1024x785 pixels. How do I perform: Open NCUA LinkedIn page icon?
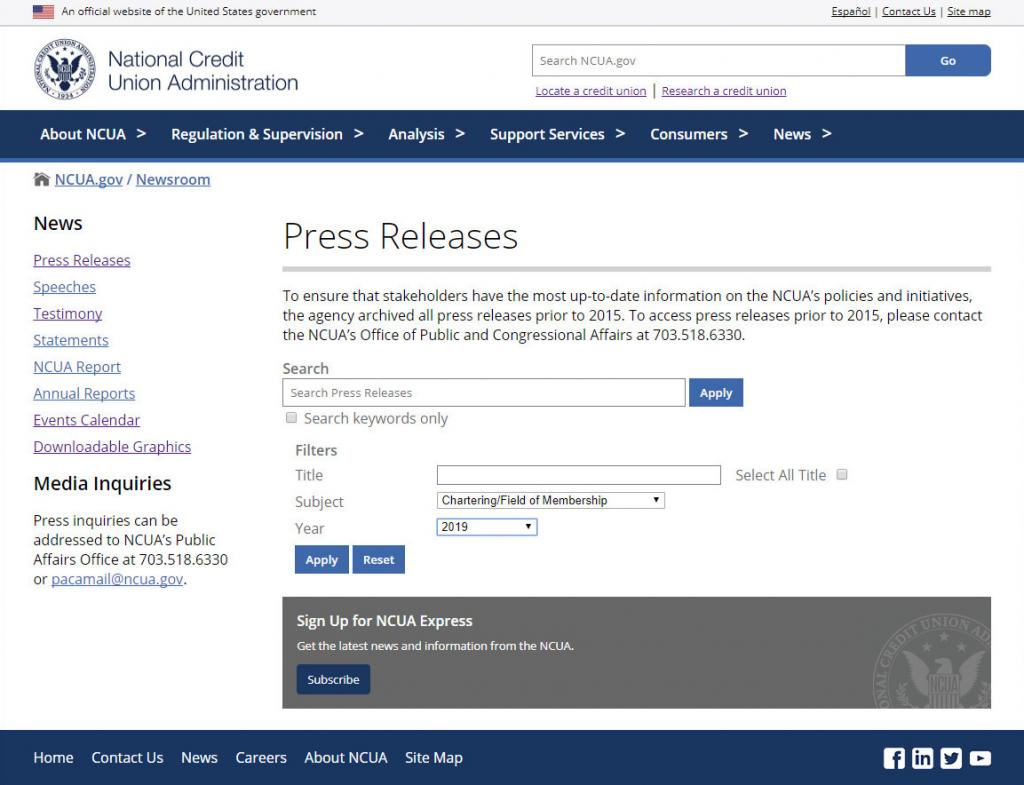(x=922, y=758)
